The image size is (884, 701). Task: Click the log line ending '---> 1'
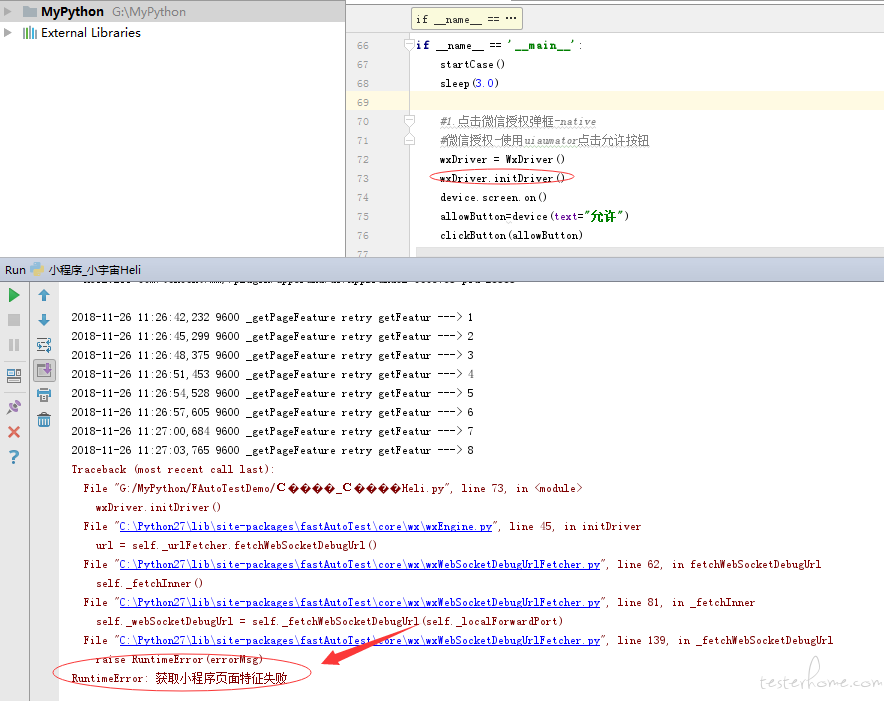click(x=272, y=318)
